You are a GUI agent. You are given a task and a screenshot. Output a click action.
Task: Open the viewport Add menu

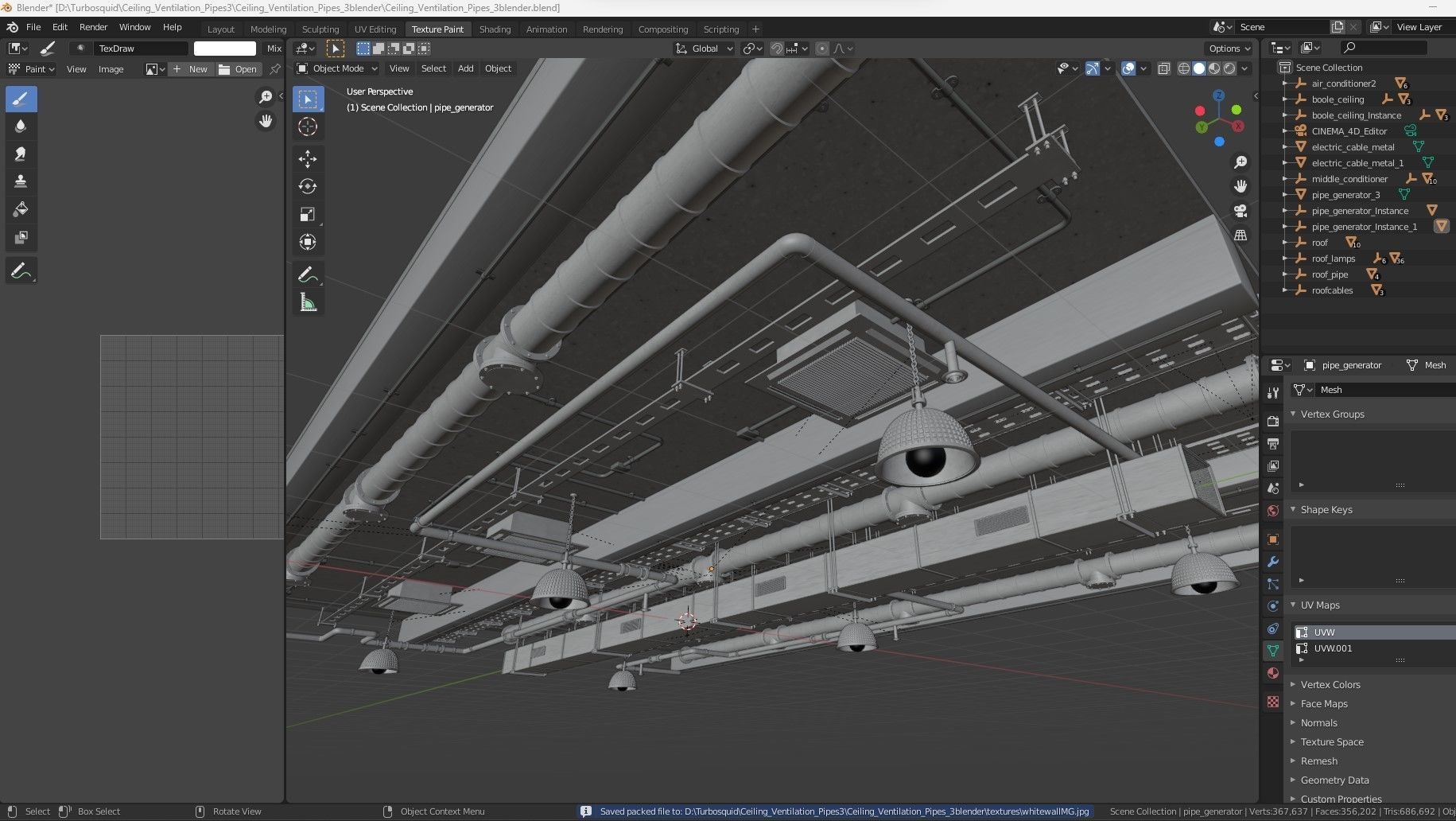click(x=465, y=68)
